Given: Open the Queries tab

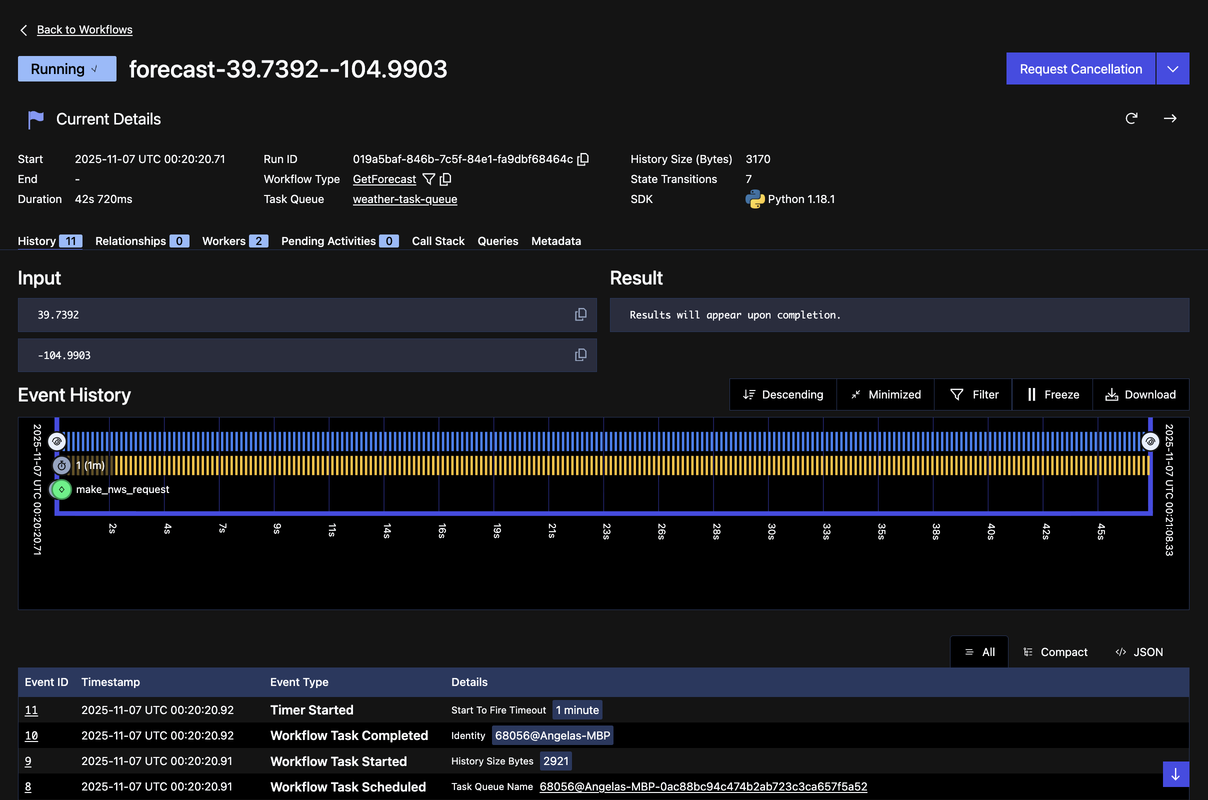Looking at the screenshot, I should [x=498, y=241].
